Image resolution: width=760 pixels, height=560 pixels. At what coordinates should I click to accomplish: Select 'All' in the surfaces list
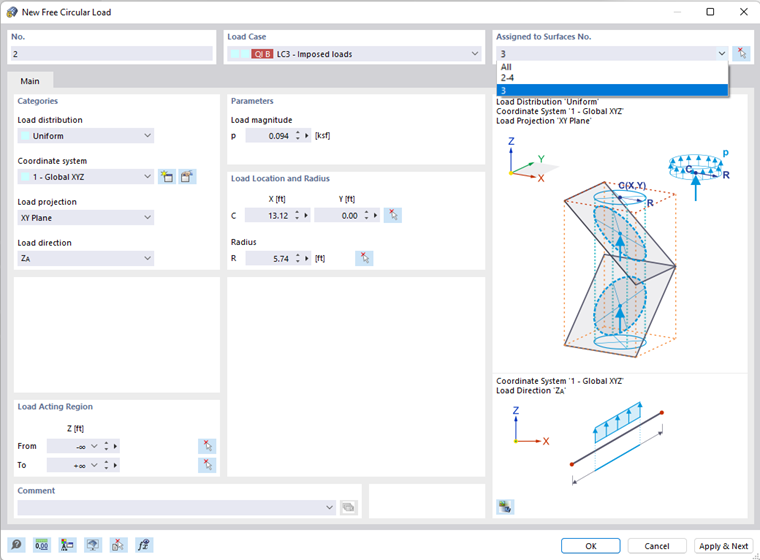[612, 67]
